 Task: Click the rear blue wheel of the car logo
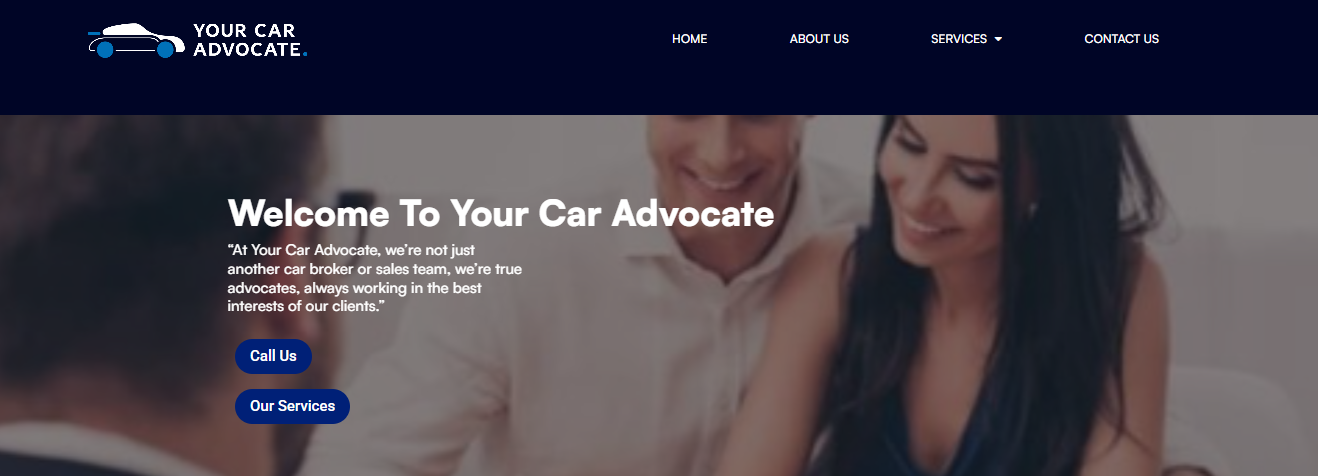[105, 50]
